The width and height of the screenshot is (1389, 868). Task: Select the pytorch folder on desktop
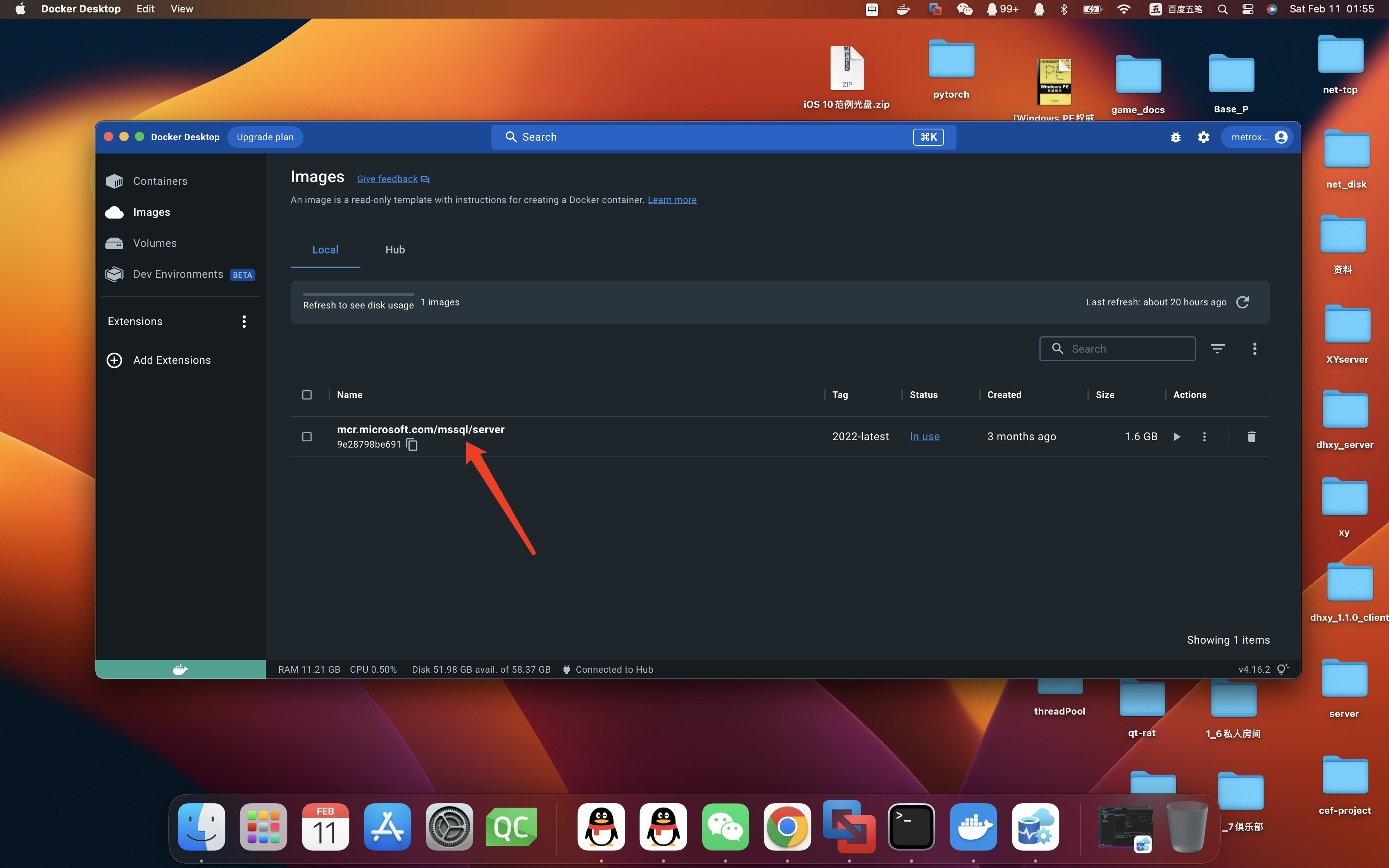[x=951, y=69]
